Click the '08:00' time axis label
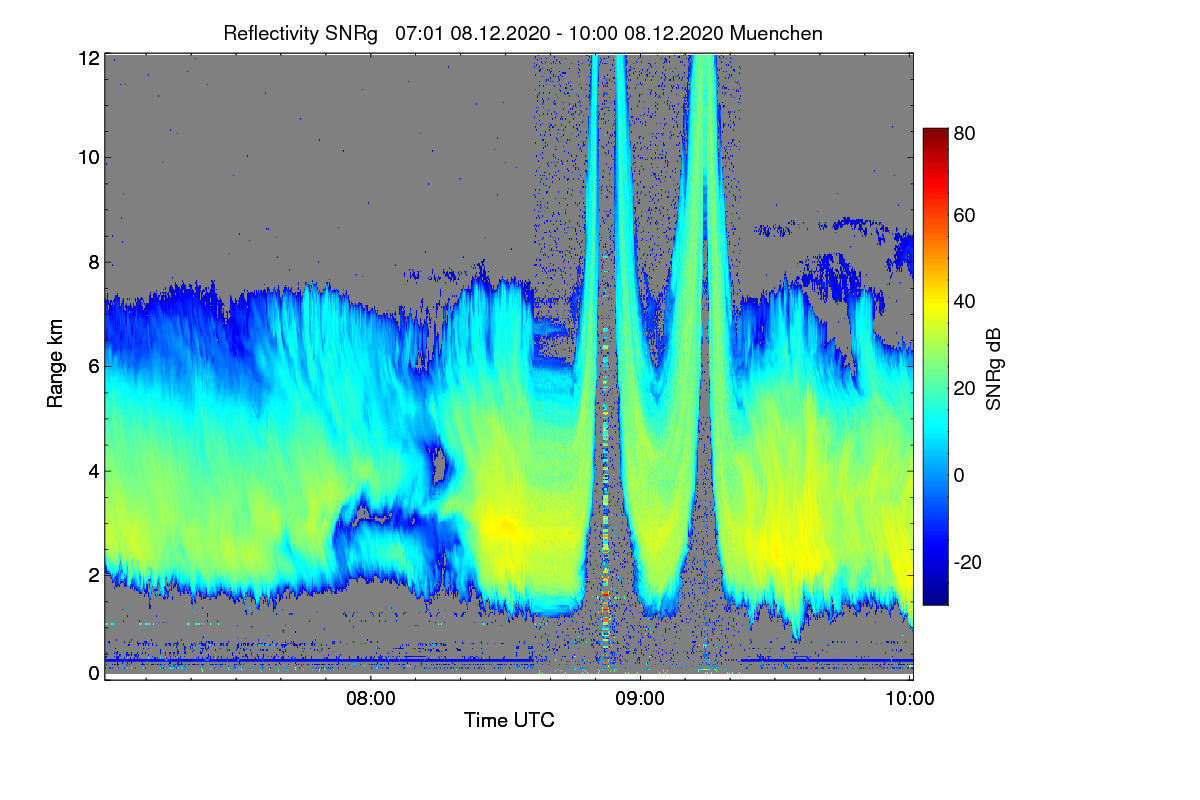The image size is (1200, 800). pos(370,700)
